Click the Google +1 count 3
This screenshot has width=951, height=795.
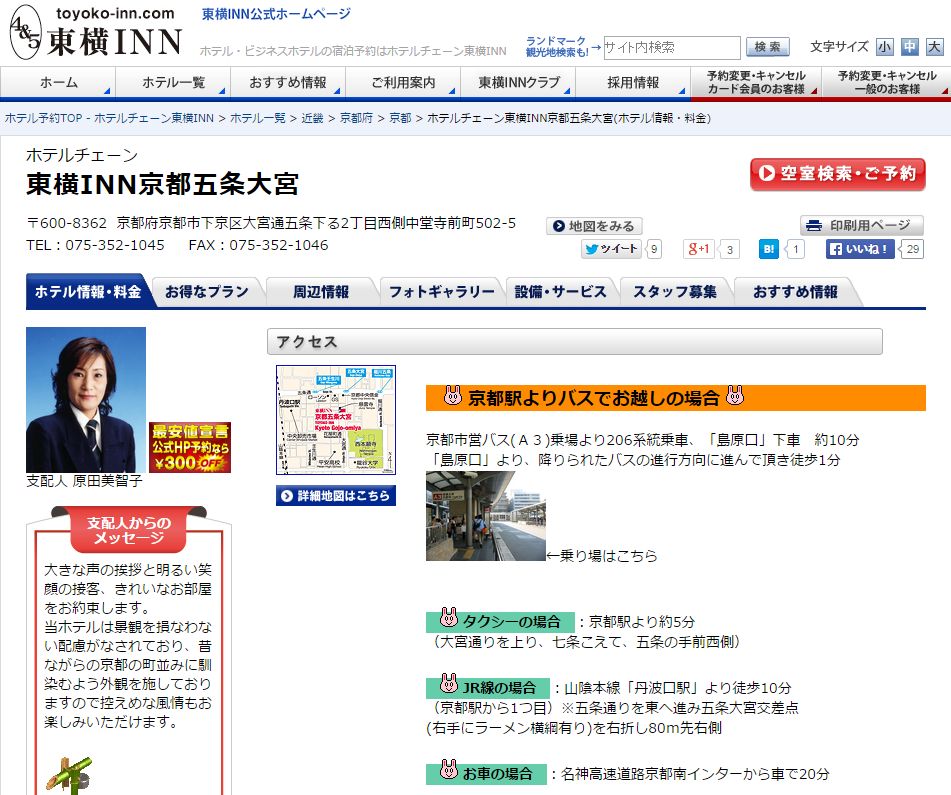click(x=730, y=249)
